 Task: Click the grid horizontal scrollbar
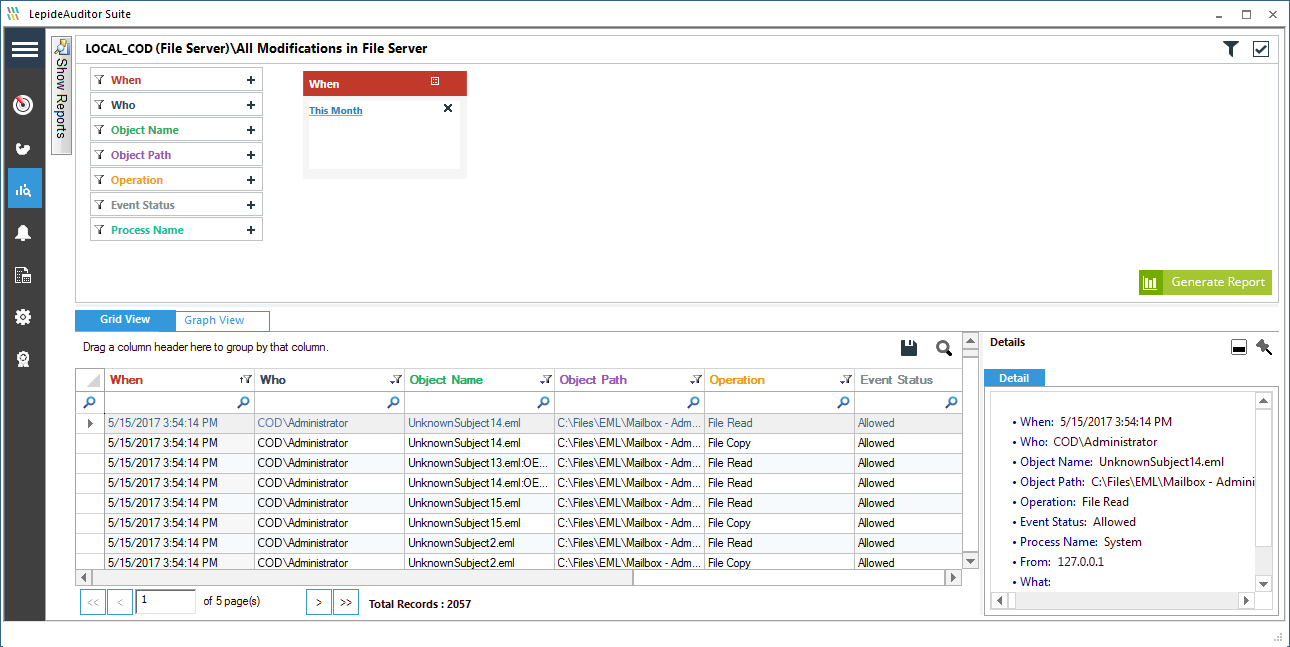point(362,577)
